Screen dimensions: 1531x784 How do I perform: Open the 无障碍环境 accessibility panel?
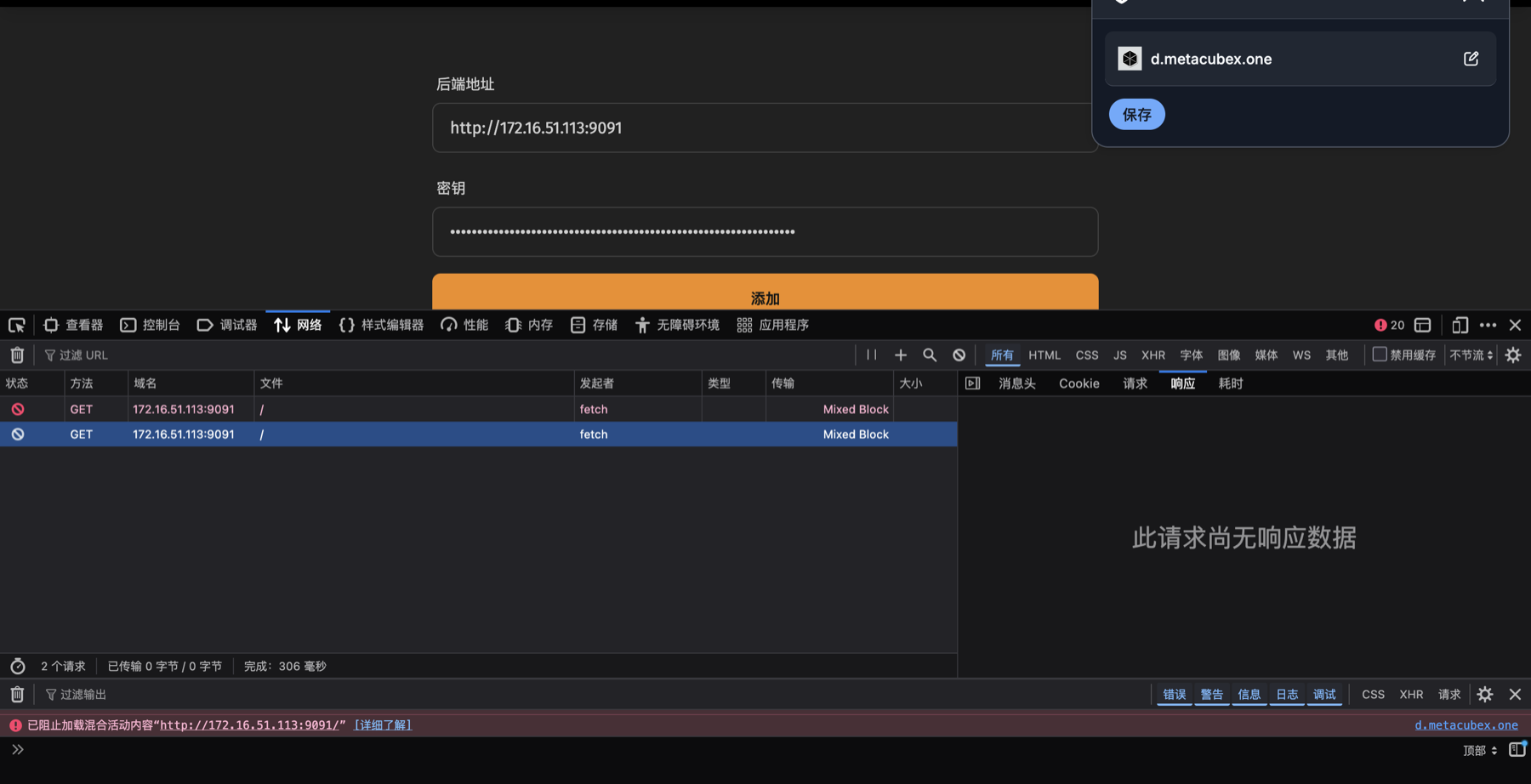tap(677, 325)
